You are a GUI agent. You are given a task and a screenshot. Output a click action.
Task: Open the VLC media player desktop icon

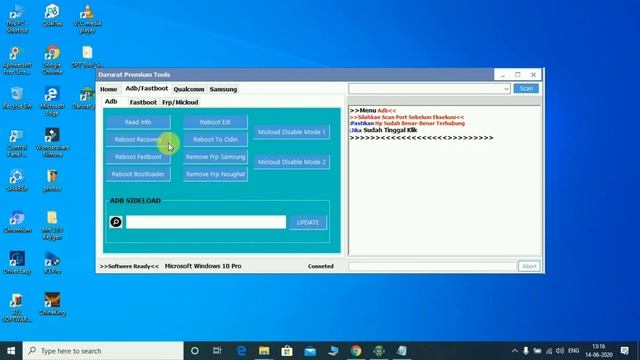pyautogui.click(x=87, y=18)
